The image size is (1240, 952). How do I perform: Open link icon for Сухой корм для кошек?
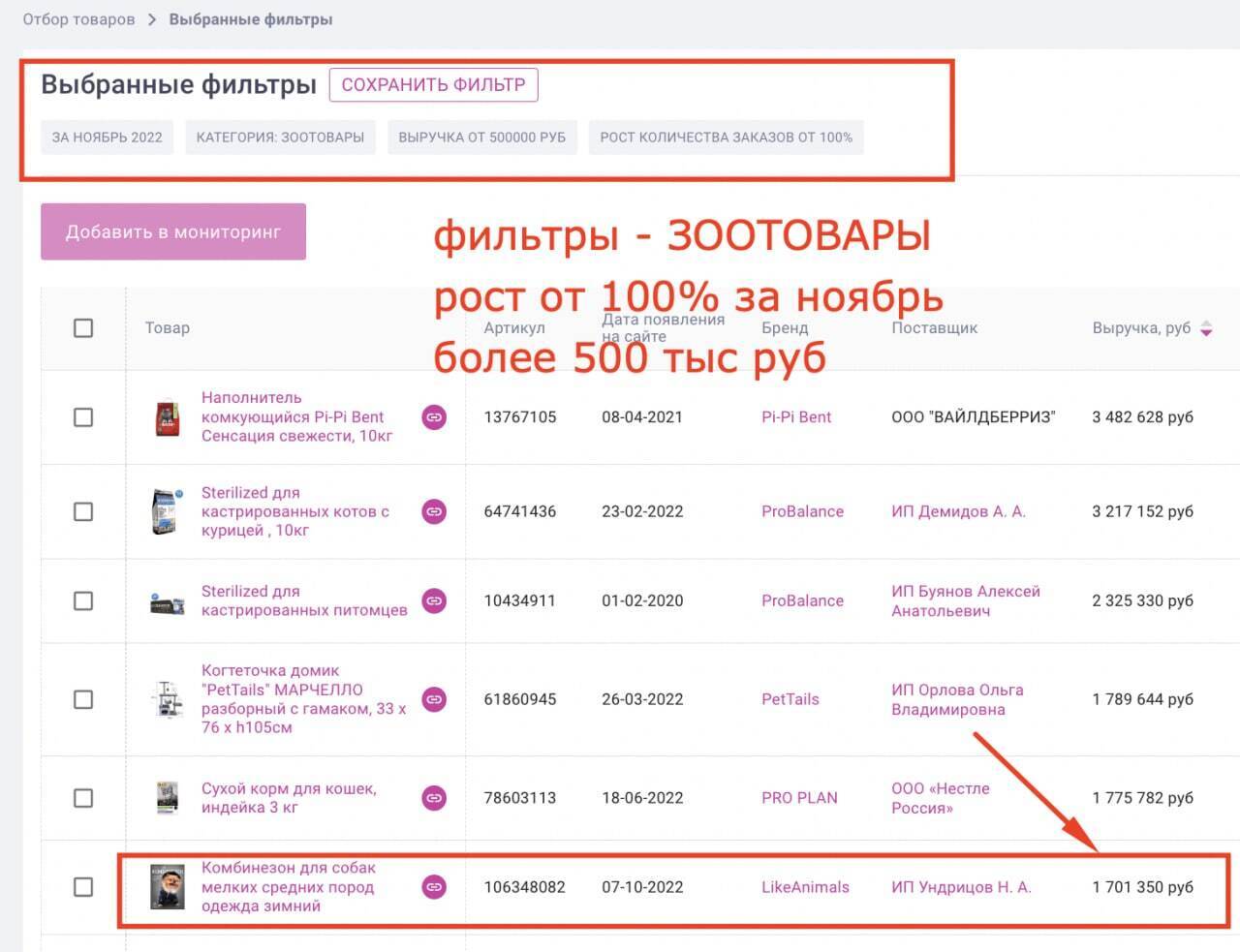coord(434,798)
